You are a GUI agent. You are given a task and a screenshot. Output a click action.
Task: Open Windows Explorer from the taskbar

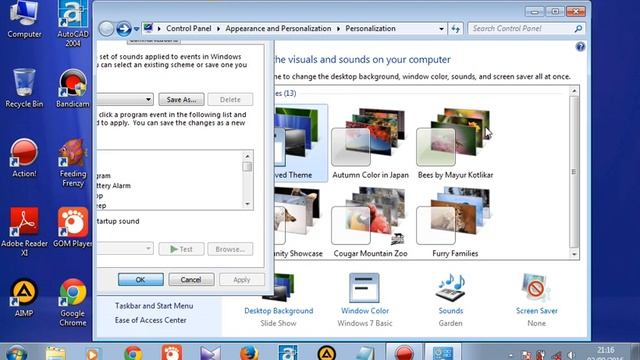[56, 353]
